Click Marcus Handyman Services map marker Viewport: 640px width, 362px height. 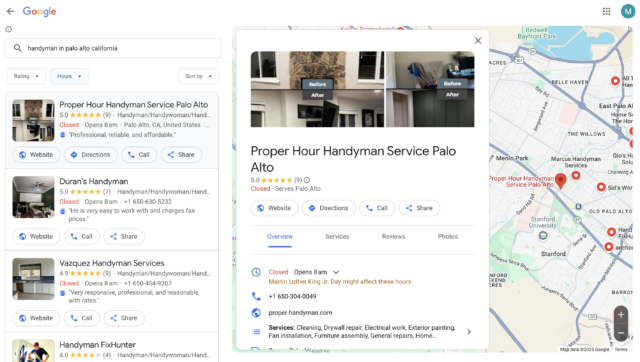pyautogui.click(x=576, y=175)
